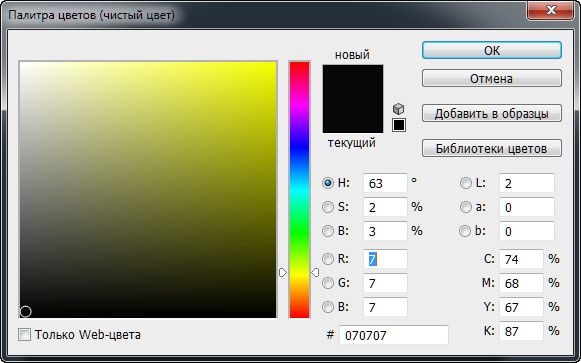Click the hex field showing 070707
Viewport: 581px width, 363px height.
(x=394, y=335)
